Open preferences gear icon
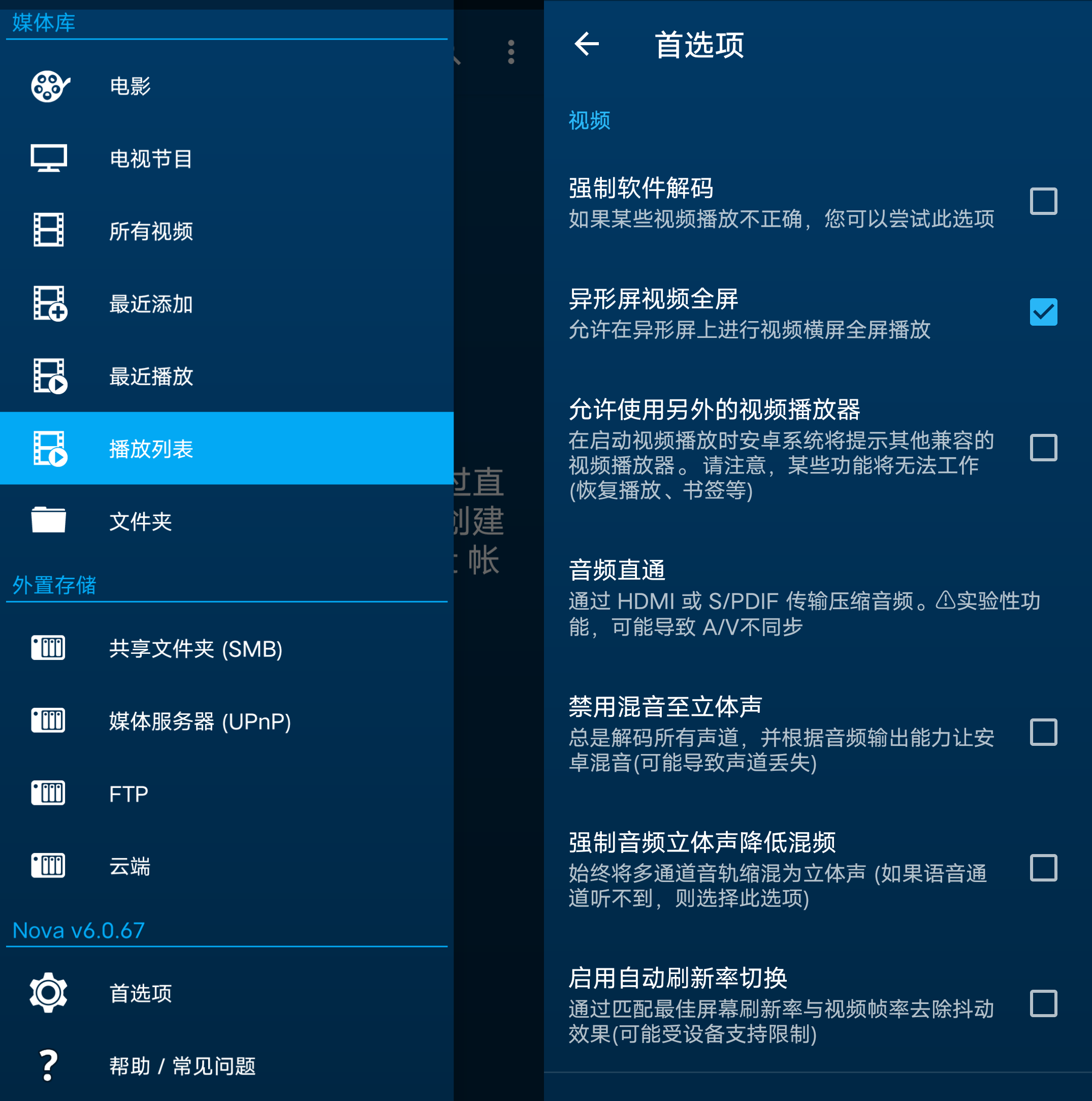 48,993
